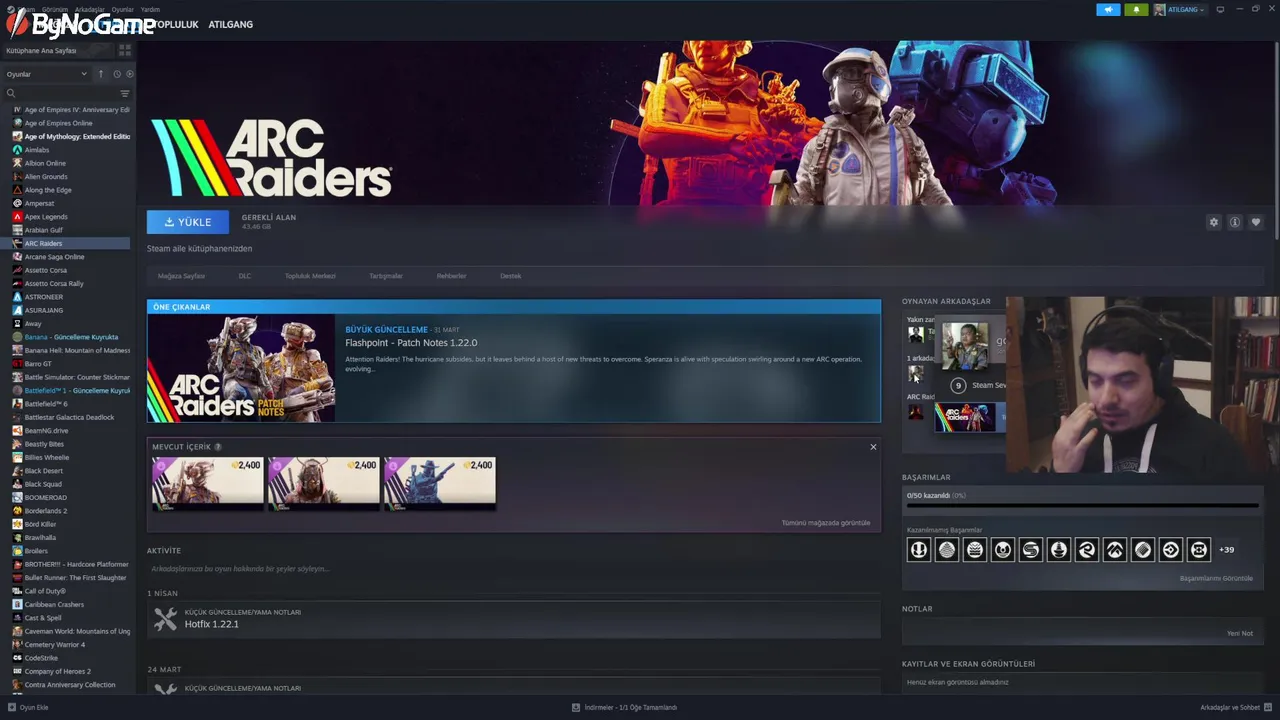1280x720 pixels.
Task: Open the Destek tab
Action: tap(510, 276)
